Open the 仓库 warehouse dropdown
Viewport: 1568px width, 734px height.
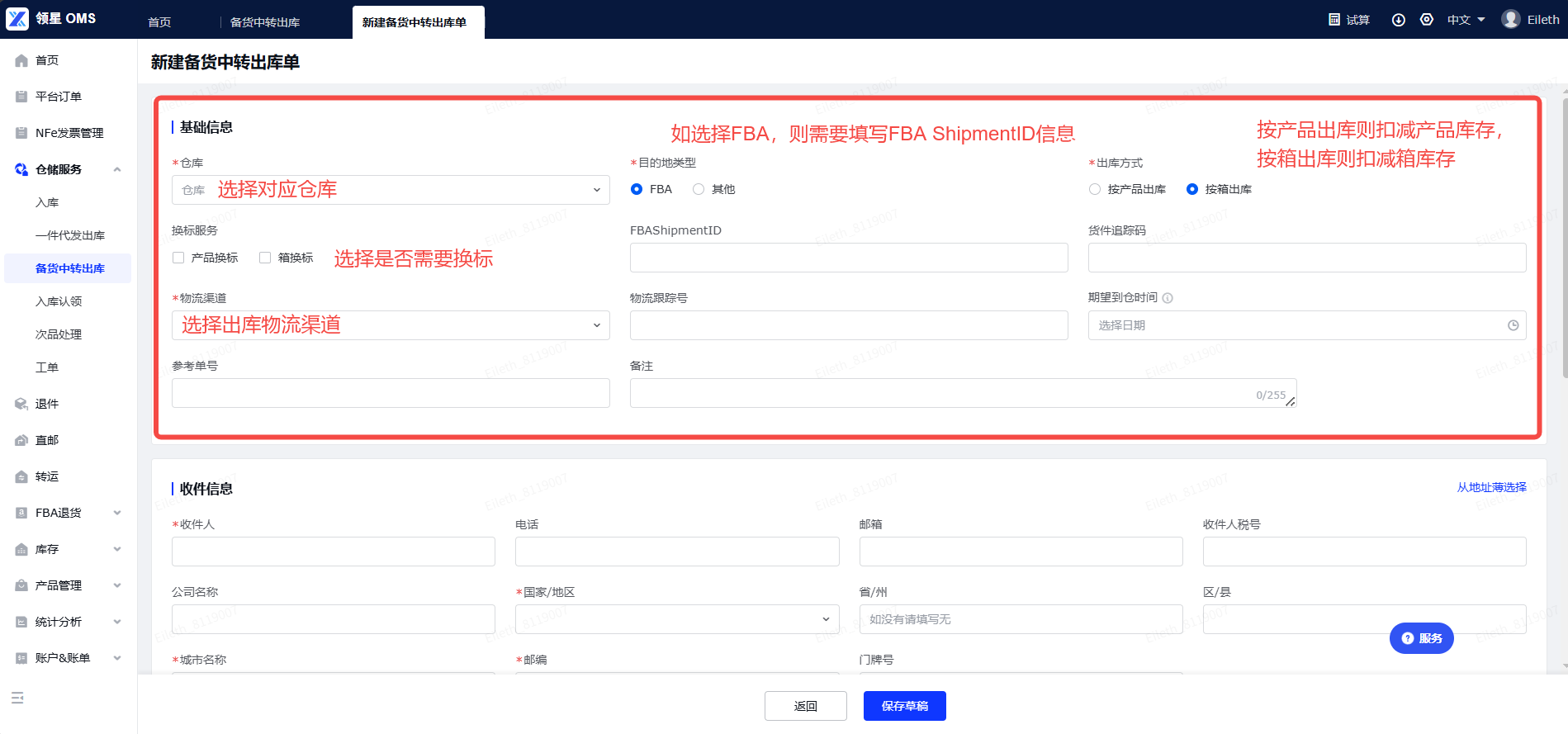[x=391, y=190]
